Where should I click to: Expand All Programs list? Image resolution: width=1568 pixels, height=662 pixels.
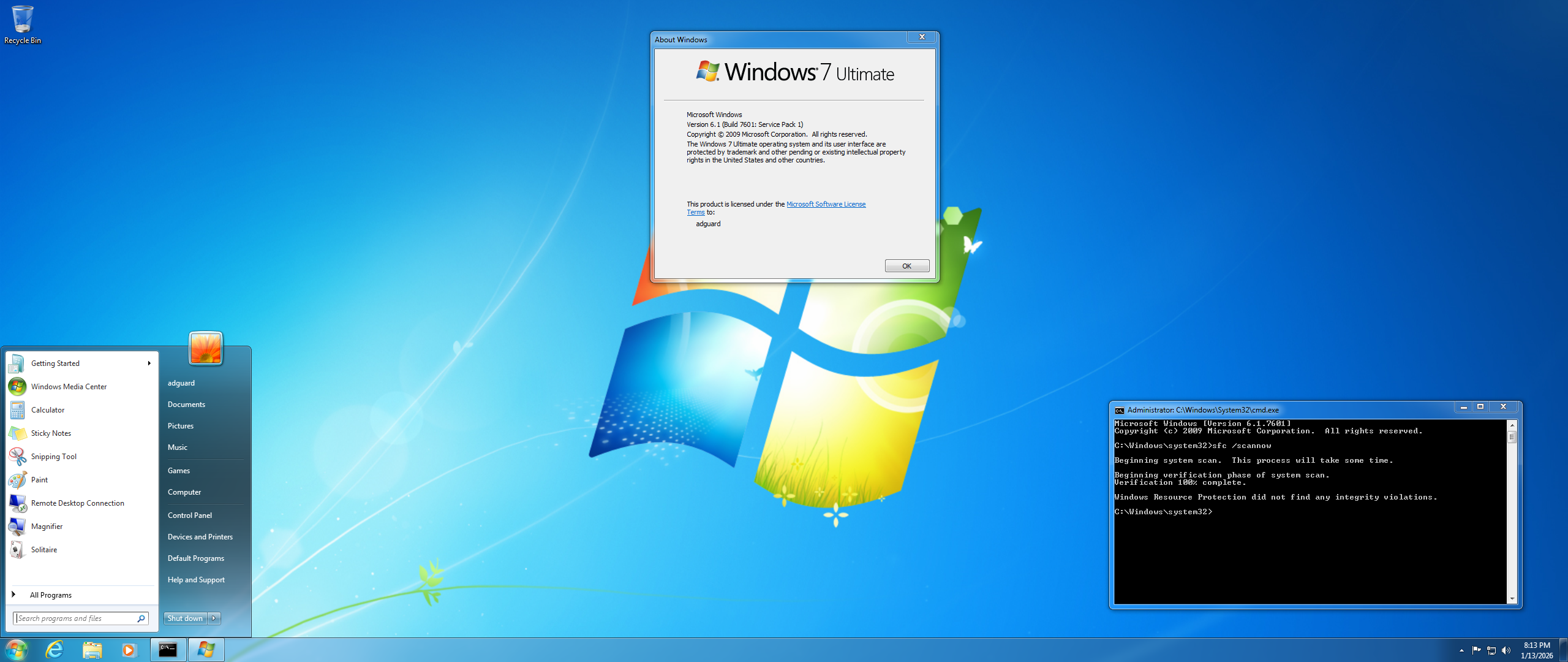click(x=50, y=595)
